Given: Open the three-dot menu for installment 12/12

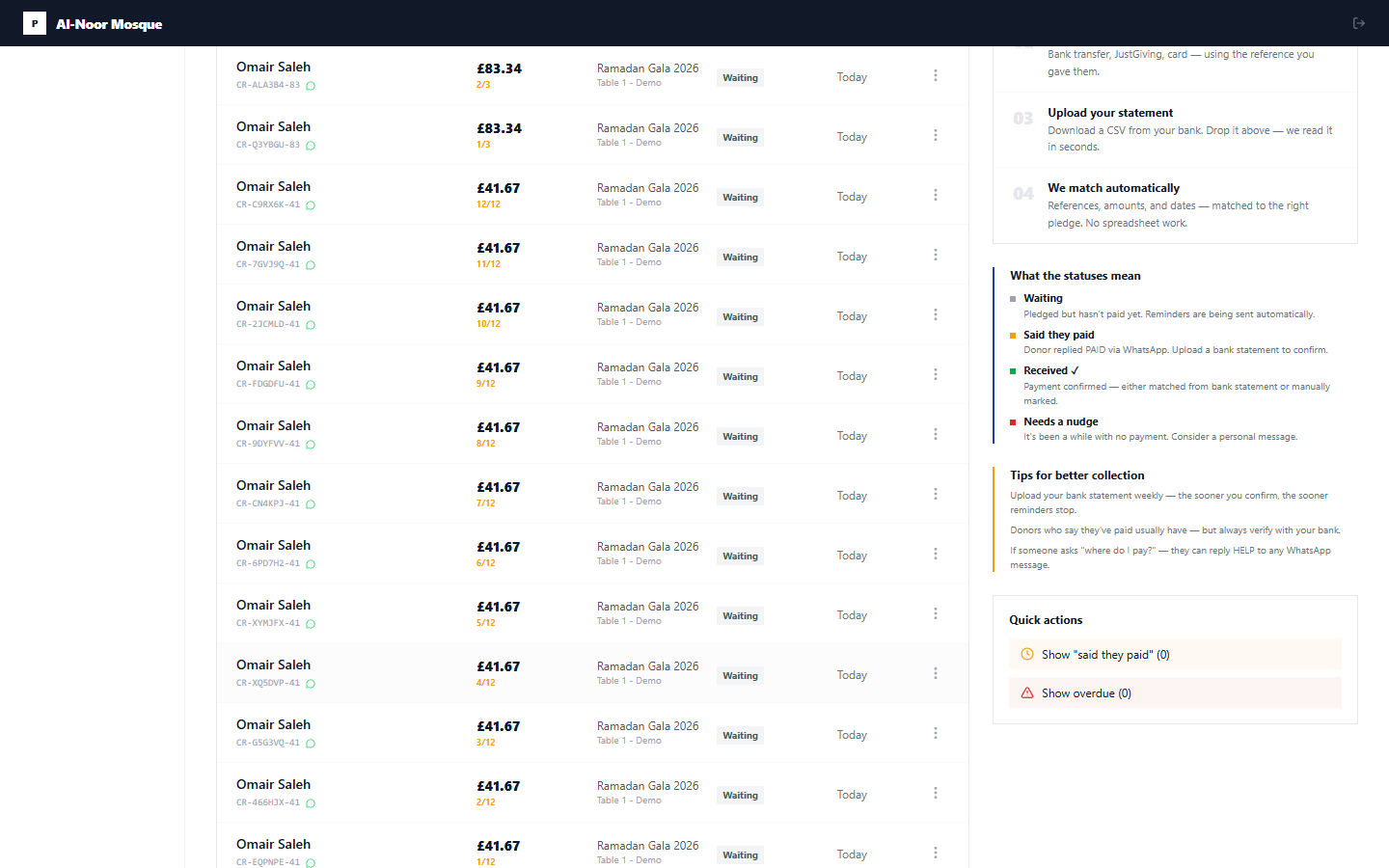Looking at the screenshot, I should point(935,196).
